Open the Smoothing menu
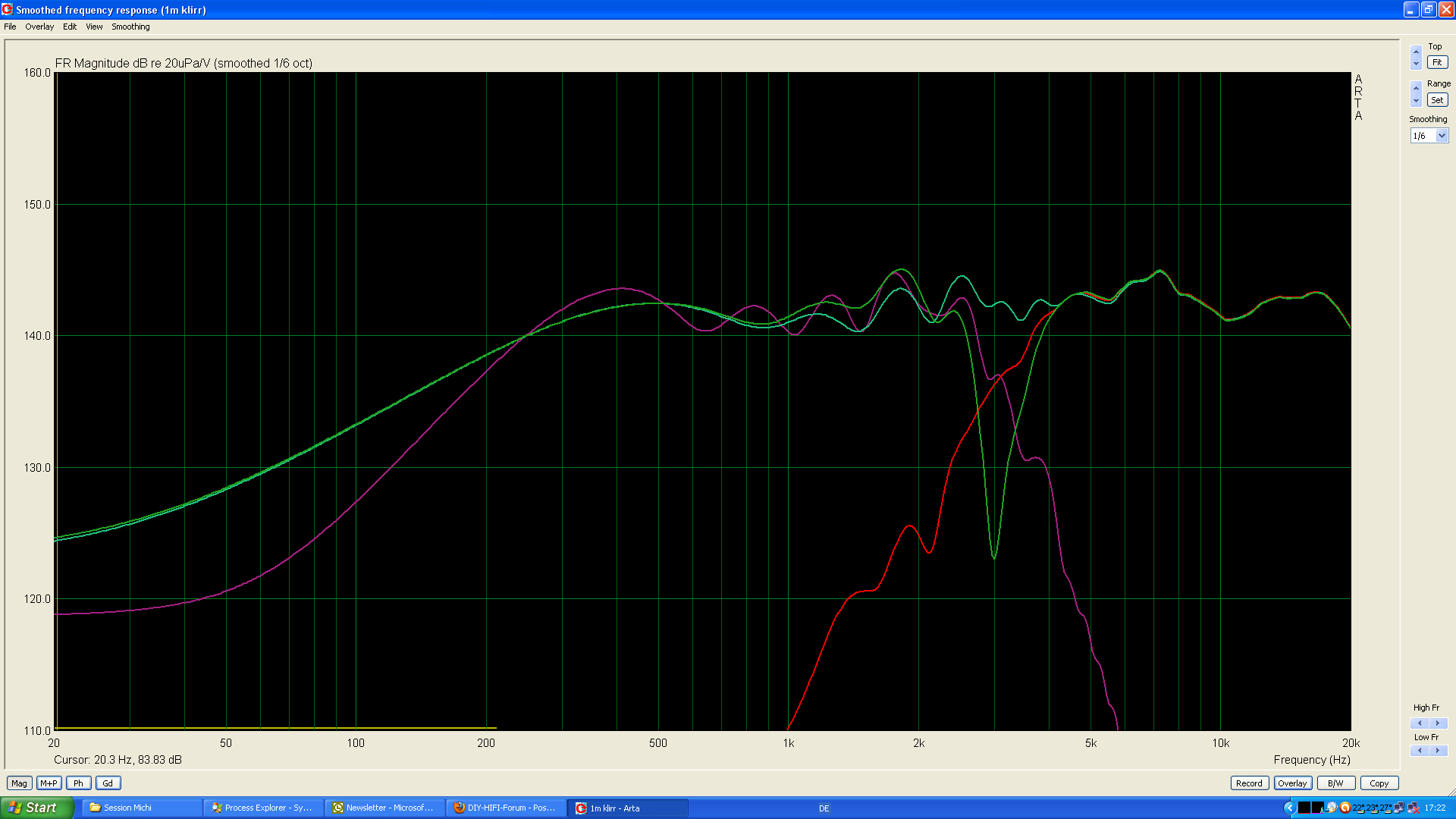Image resolution: width=1456 pixels, height=819 pixels. [130, 27]
